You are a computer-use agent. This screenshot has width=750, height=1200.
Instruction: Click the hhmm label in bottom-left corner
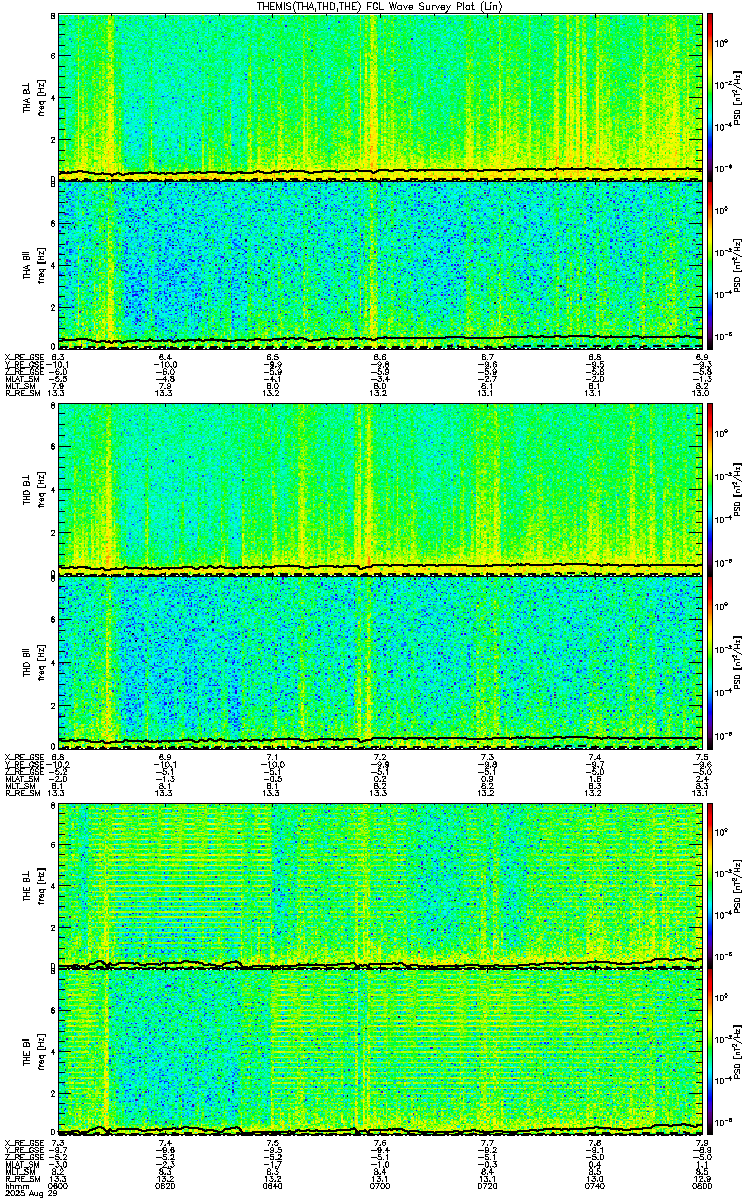[x=14, y=1186]
